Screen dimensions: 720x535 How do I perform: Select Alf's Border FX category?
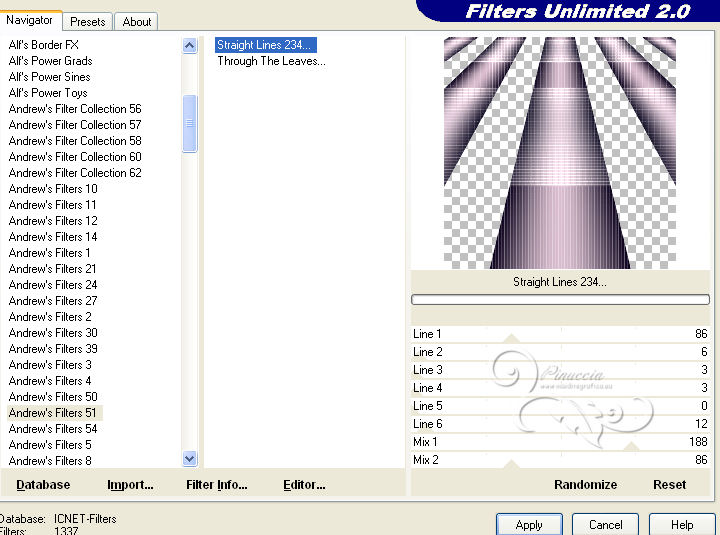tap(44, 45)
